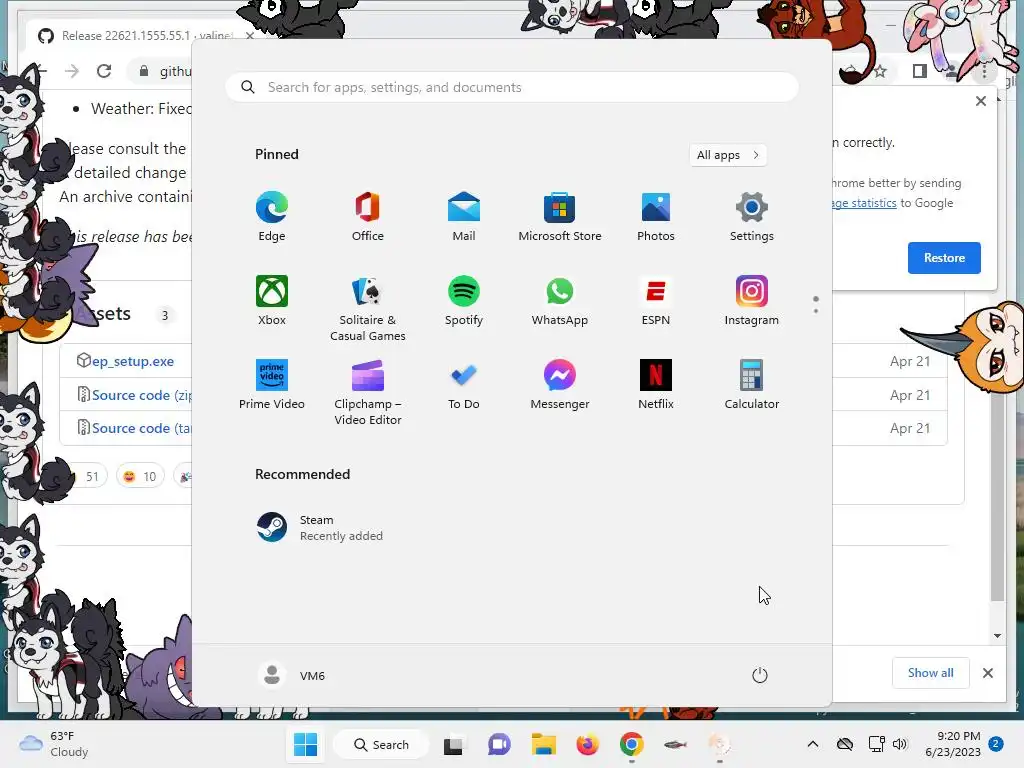The image size is (1024, 768).
Task: Open the notification center badge
Action: [x=996, y=744]
